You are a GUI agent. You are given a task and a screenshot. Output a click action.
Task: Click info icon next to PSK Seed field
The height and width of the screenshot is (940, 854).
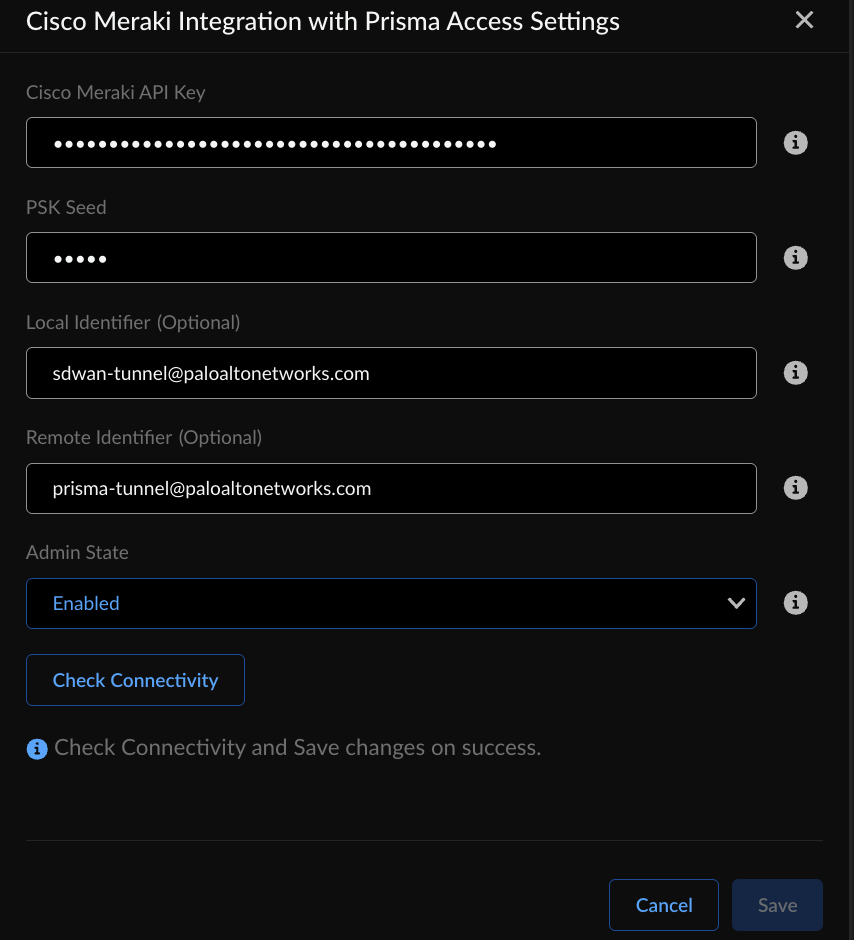795,258
